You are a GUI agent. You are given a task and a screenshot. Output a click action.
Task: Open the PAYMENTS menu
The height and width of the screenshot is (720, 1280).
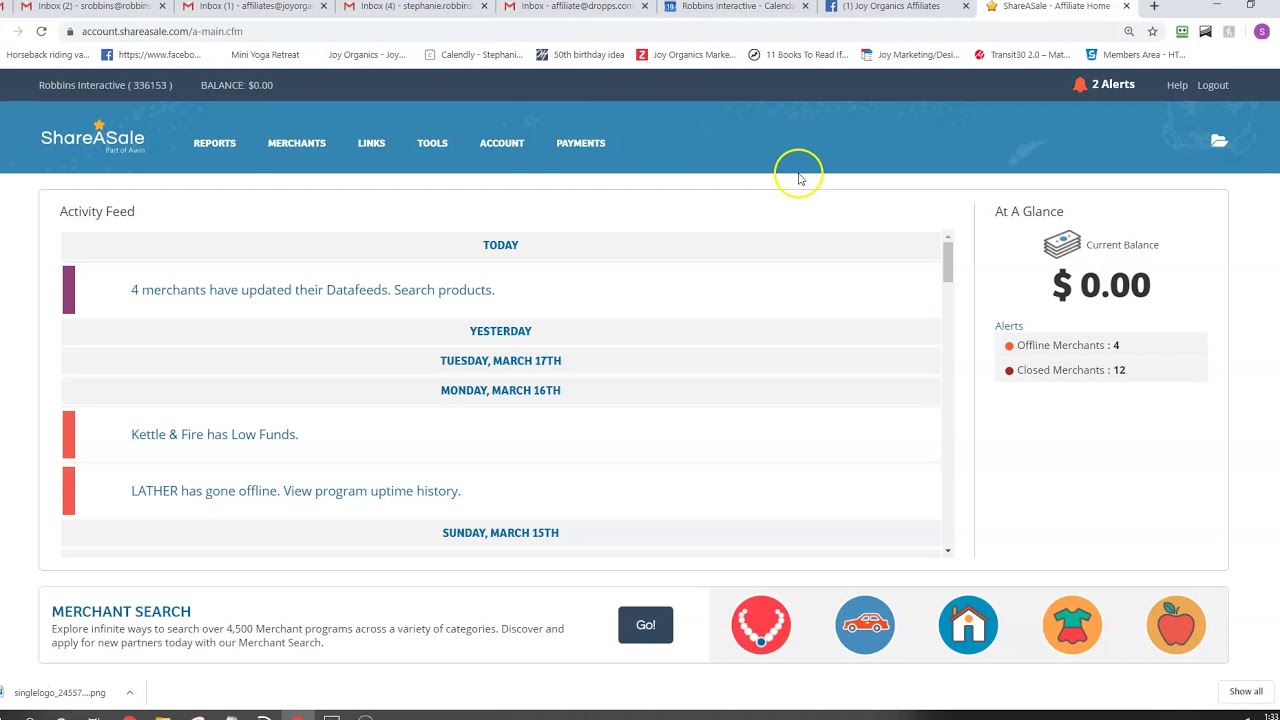pos(581,143)
